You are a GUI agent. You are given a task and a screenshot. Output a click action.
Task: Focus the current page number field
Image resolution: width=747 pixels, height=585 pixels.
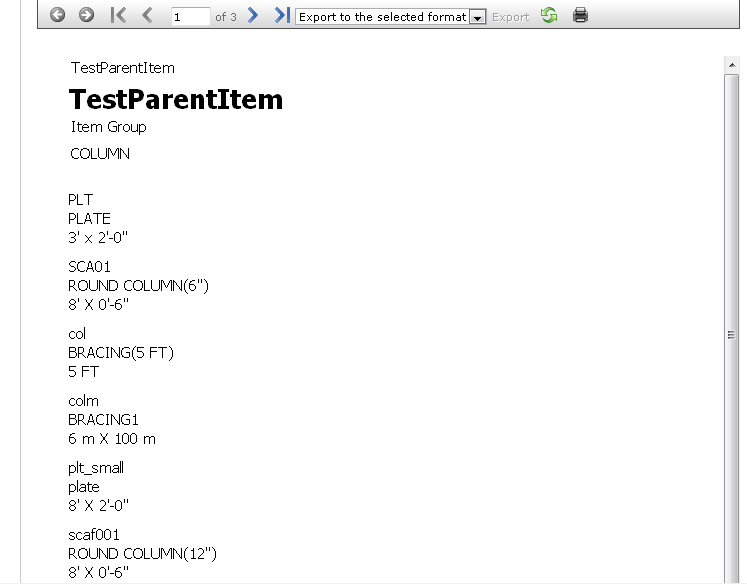(190, 17)
